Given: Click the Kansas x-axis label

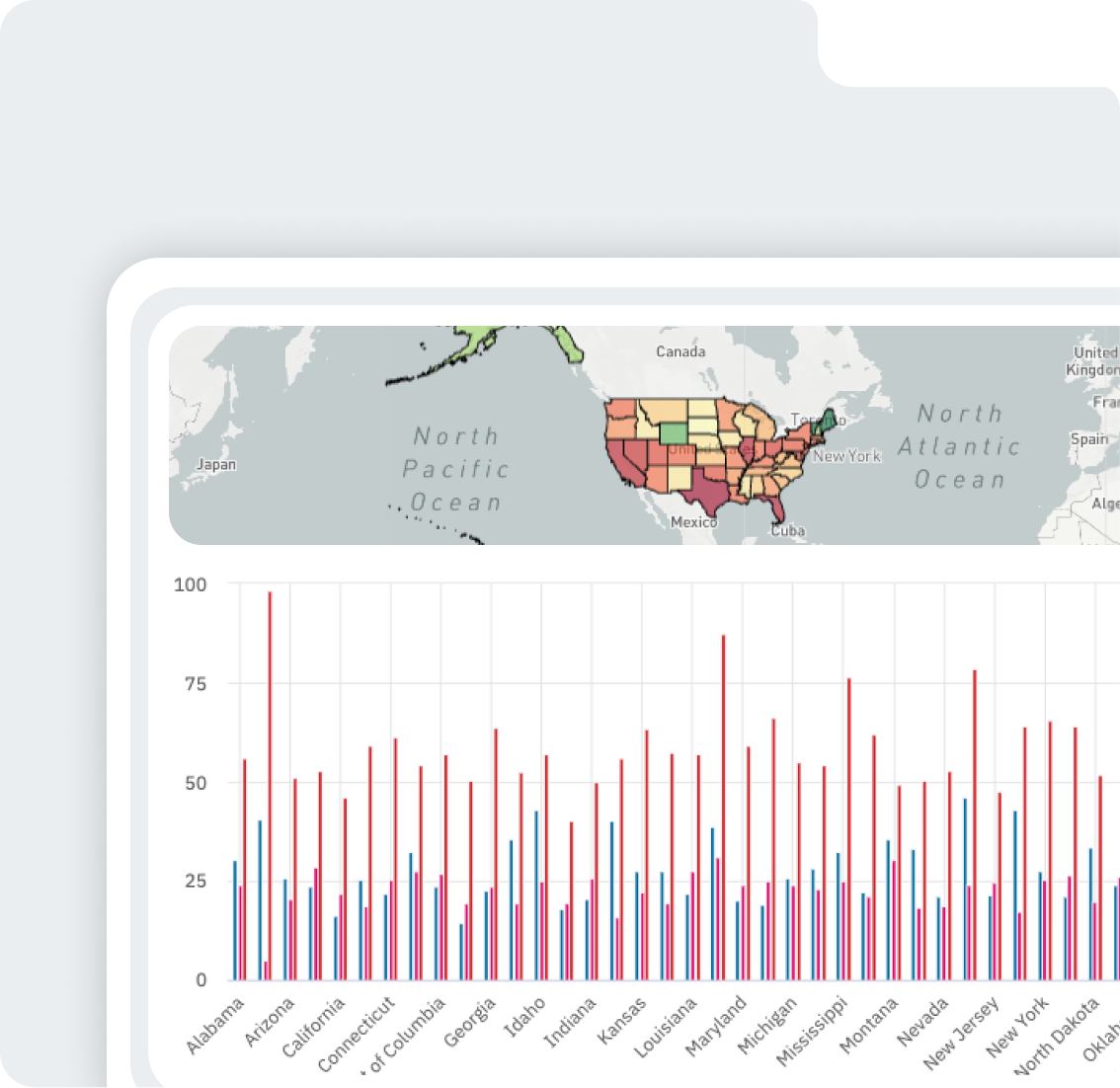Looking at the screenshot, I should (621, 1021).
